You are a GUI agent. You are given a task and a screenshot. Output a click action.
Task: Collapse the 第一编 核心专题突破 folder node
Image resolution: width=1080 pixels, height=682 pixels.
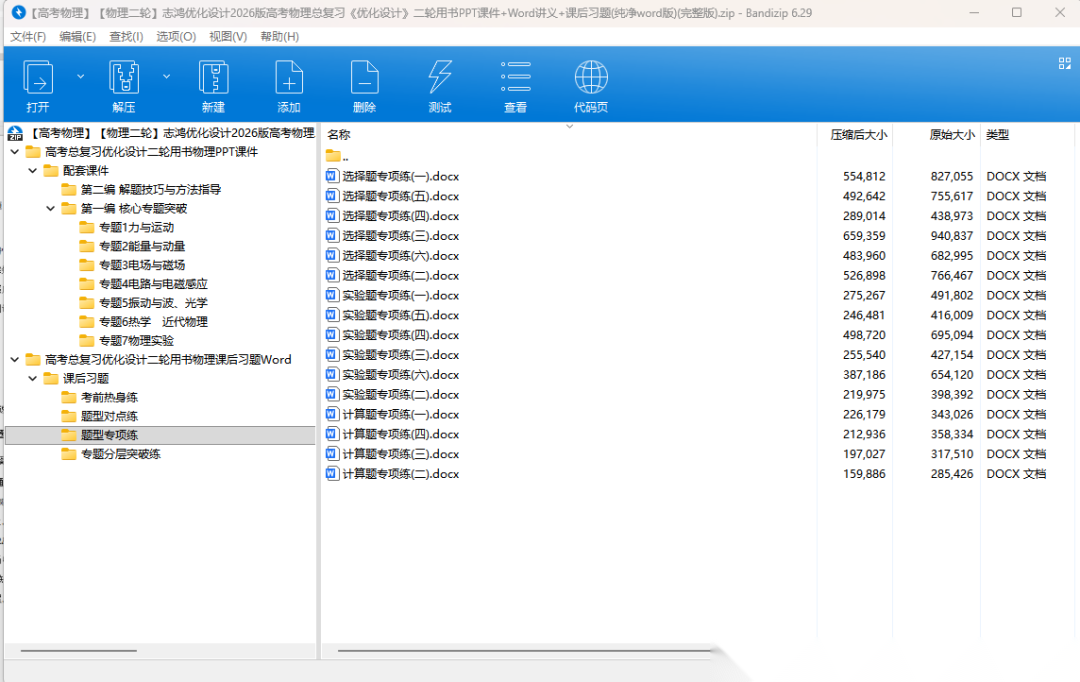51,209
